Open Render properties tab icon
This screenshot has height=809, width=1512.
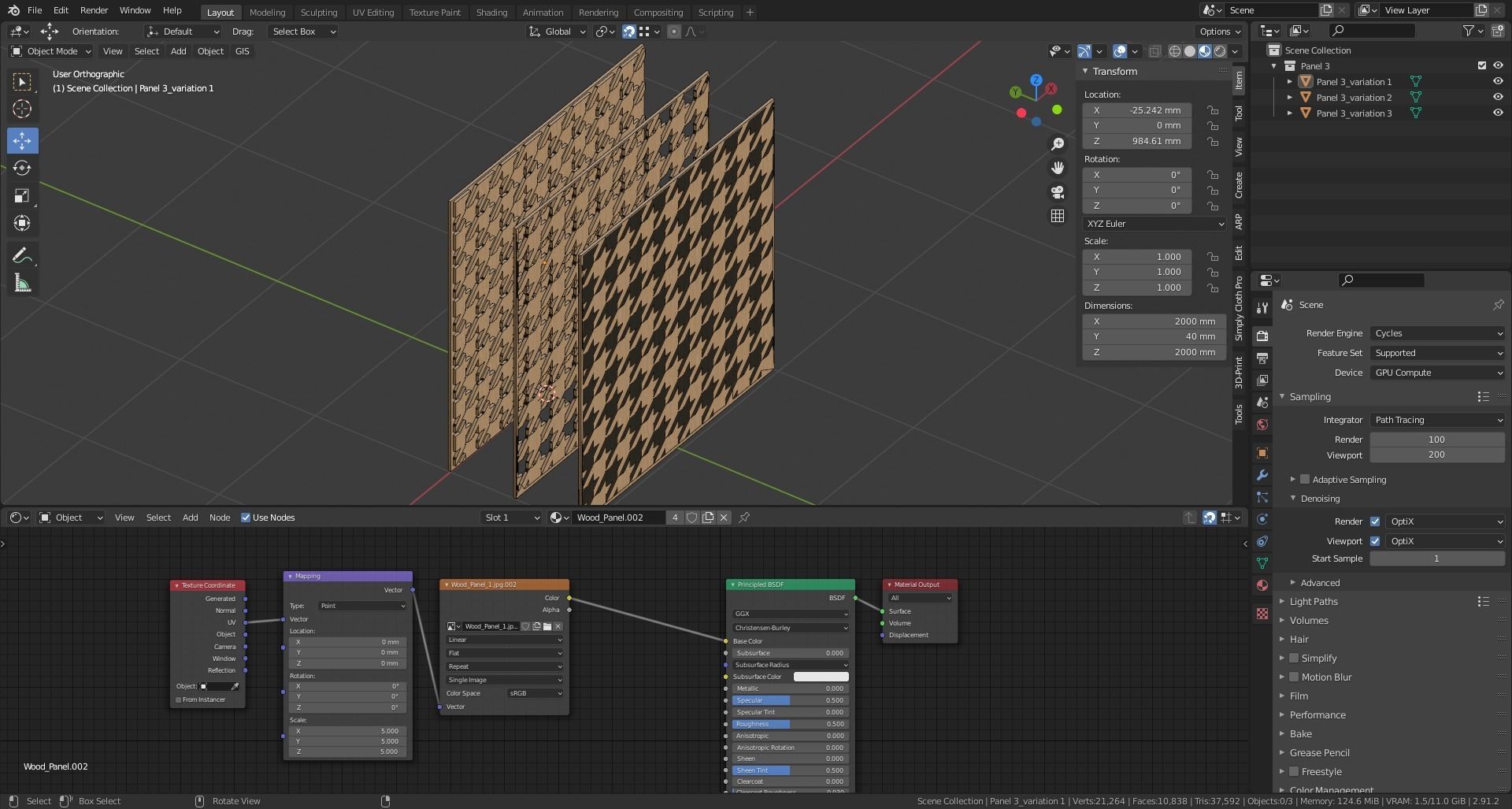[1262, 336]
